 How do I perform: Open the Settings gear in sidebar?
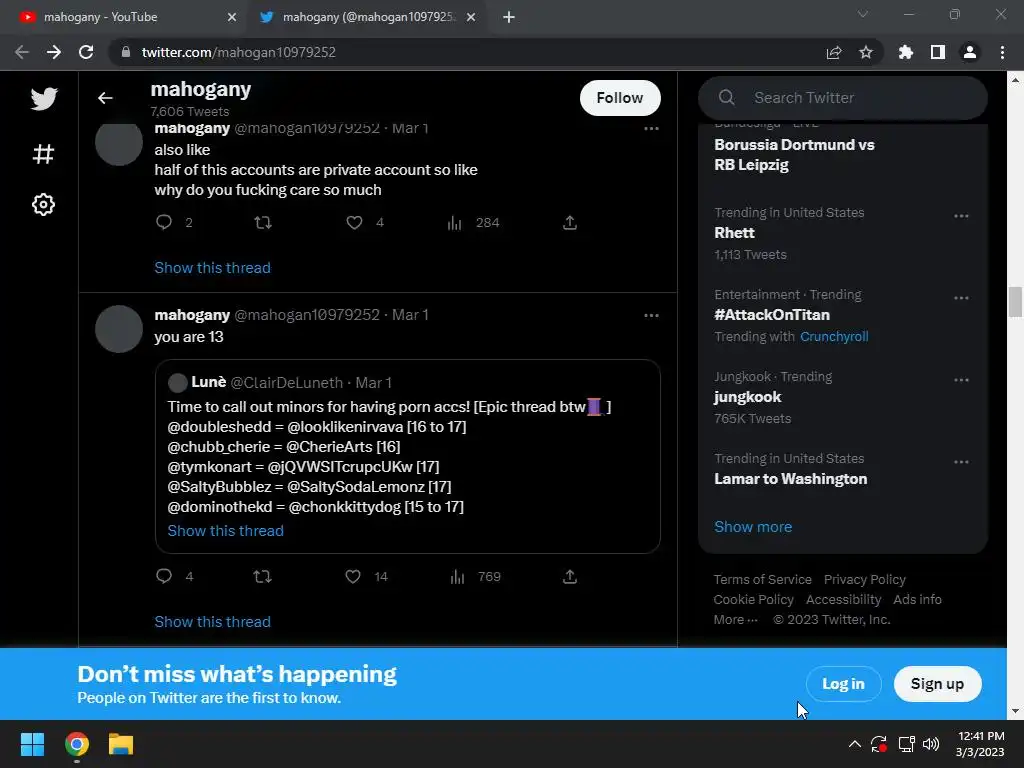43,204
